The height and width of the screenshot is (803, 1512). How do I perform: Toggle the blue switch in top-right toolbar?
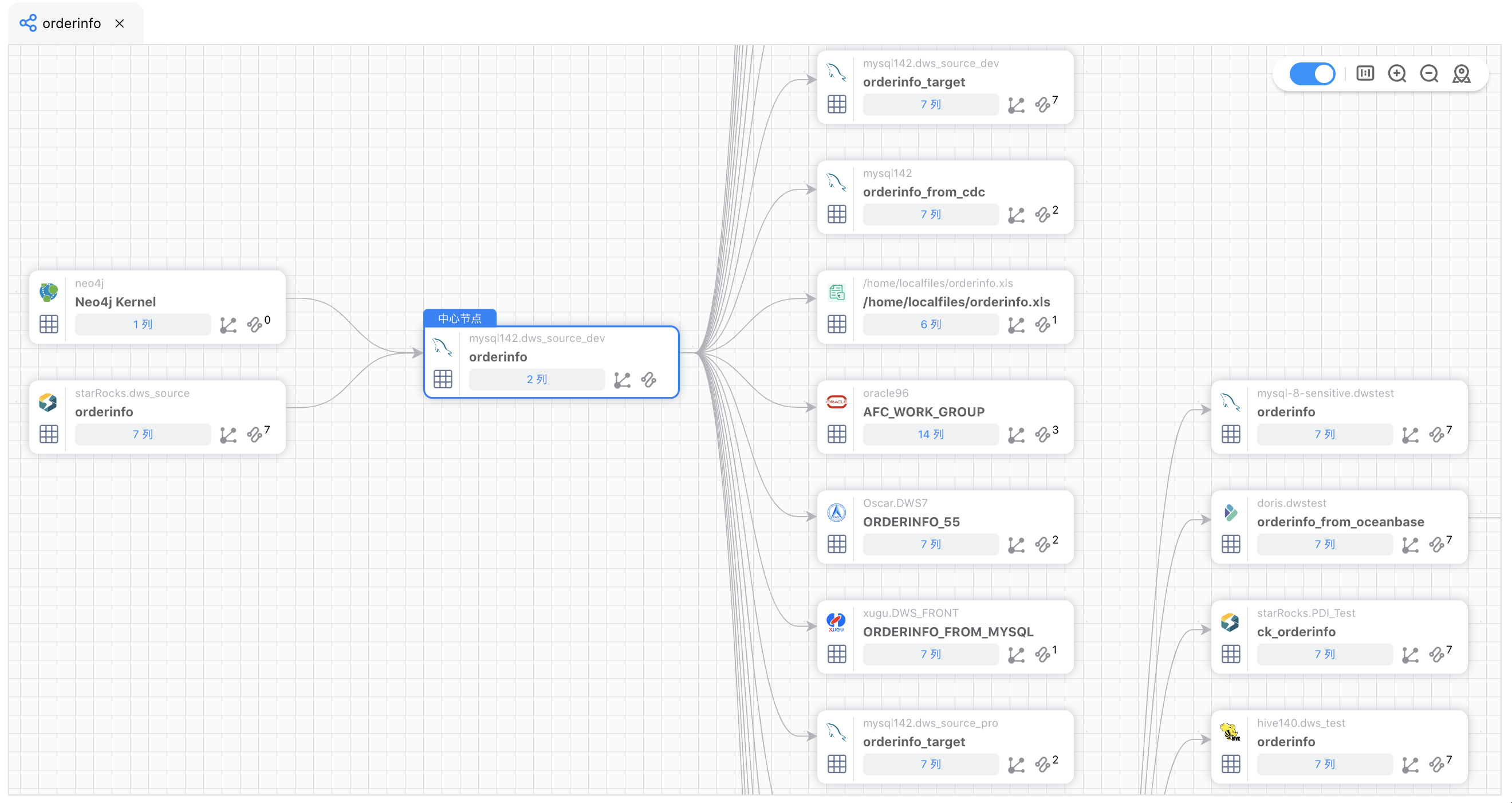coord(1312,74)
